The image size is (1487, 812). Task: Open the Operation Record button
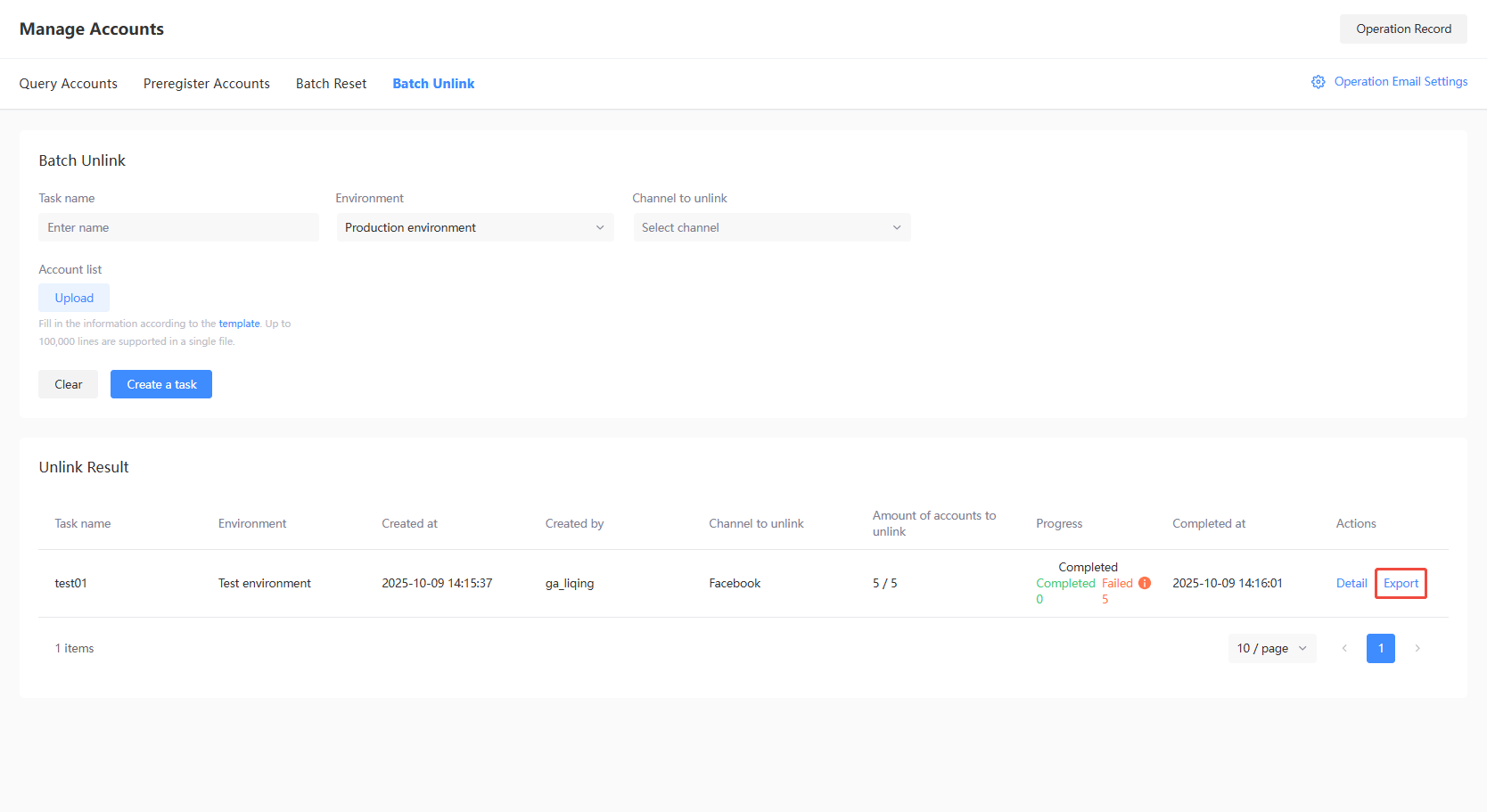[x=1403, y=29]
